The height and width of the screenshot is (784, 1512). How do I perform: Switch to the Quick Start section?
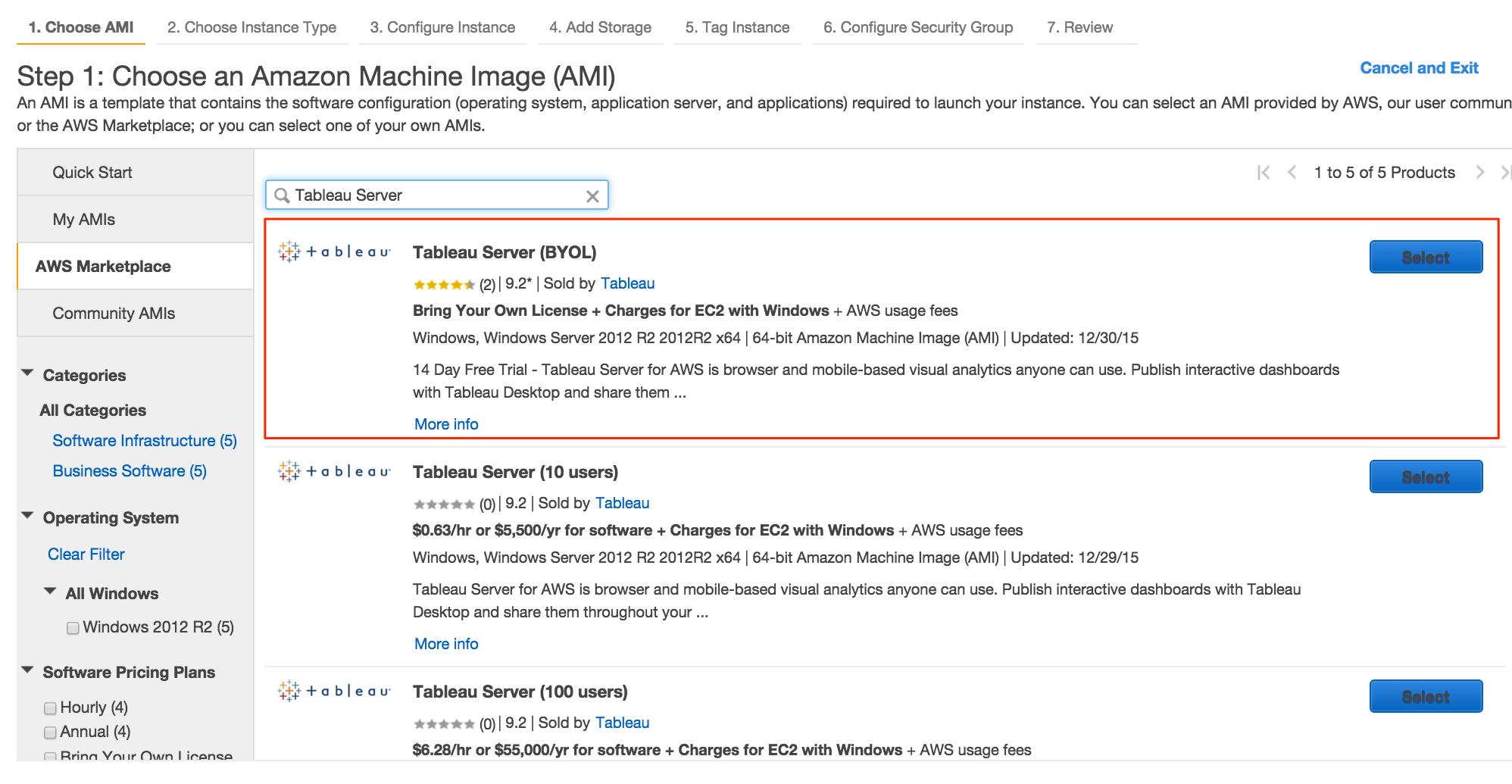(x=136, y=173)
